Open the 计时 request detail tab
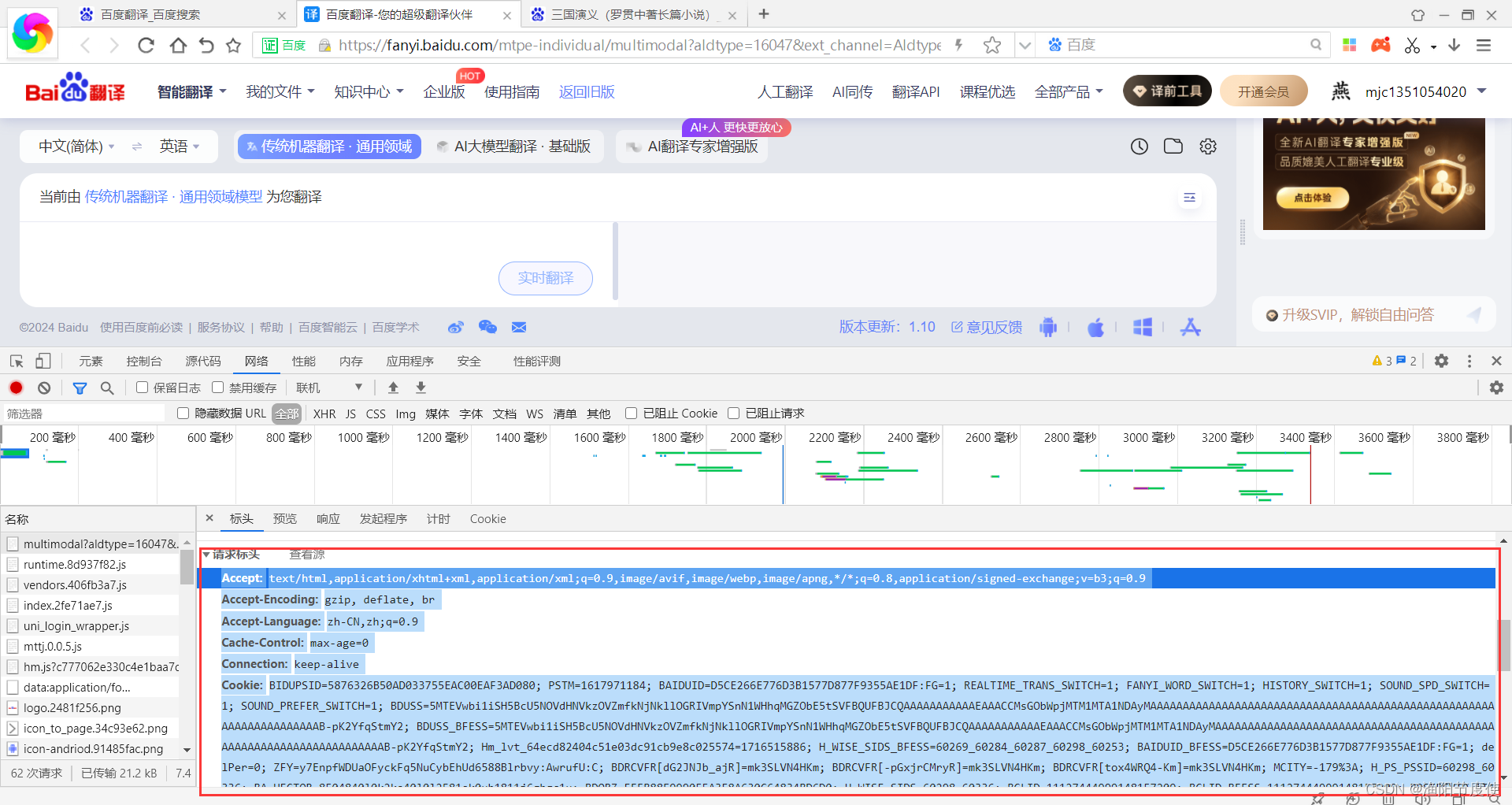This screenshot has height=805, width=1512. point(439,519)
